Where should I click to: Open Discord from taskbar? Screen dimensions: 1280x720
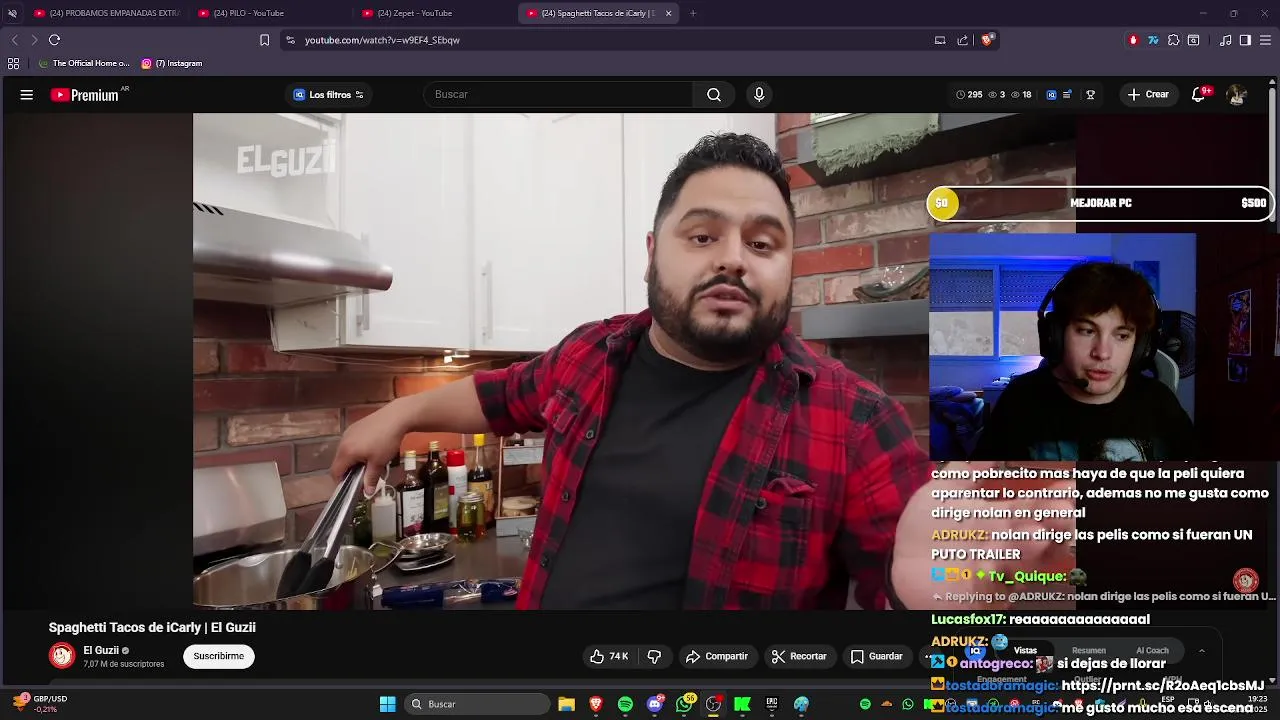point(655,704)
